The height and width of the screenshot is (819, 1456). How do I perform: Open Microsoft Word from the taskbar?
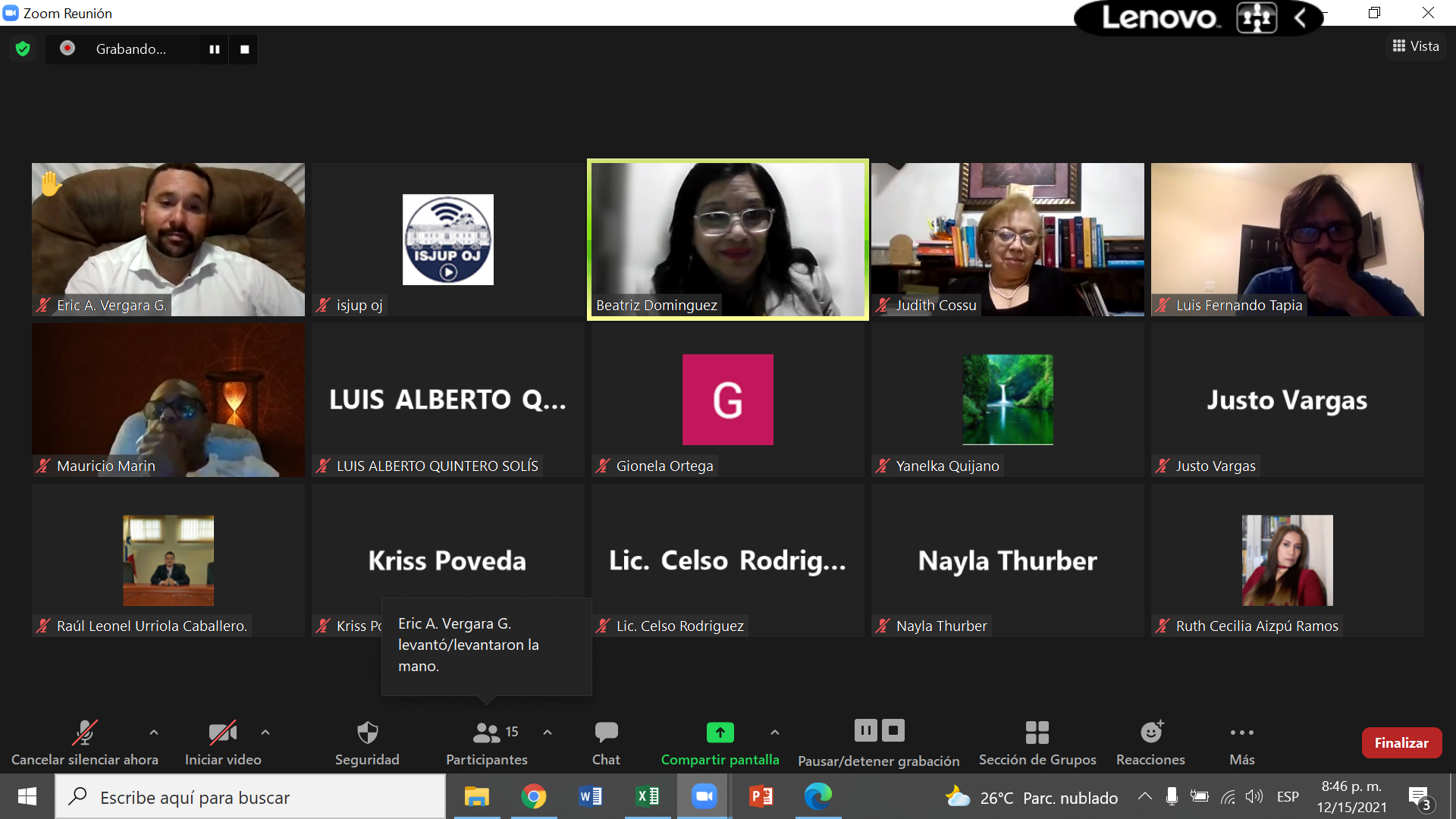[591, 797]
